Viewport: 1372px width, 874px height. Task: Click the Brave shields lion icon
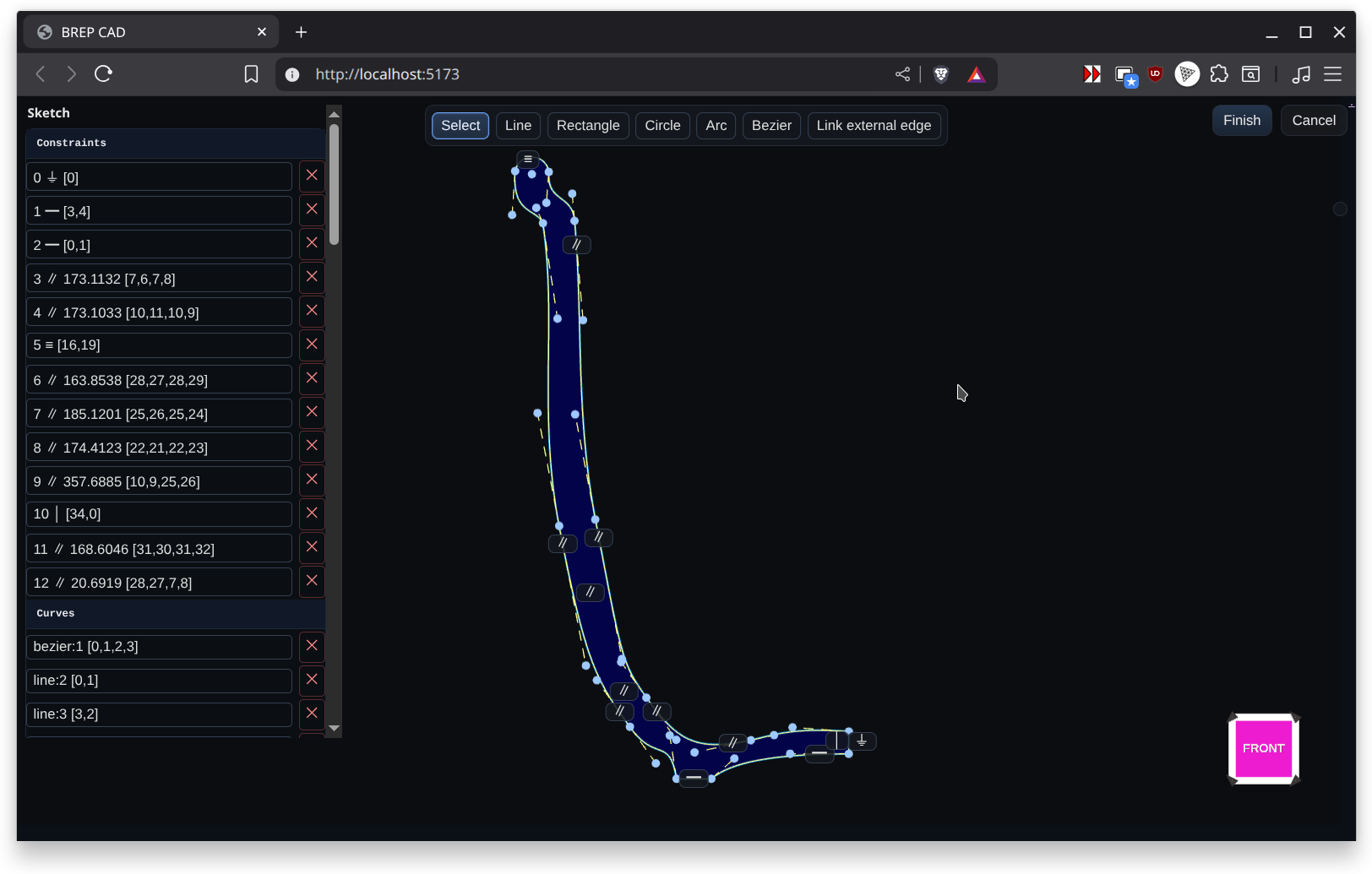point(940,74)
